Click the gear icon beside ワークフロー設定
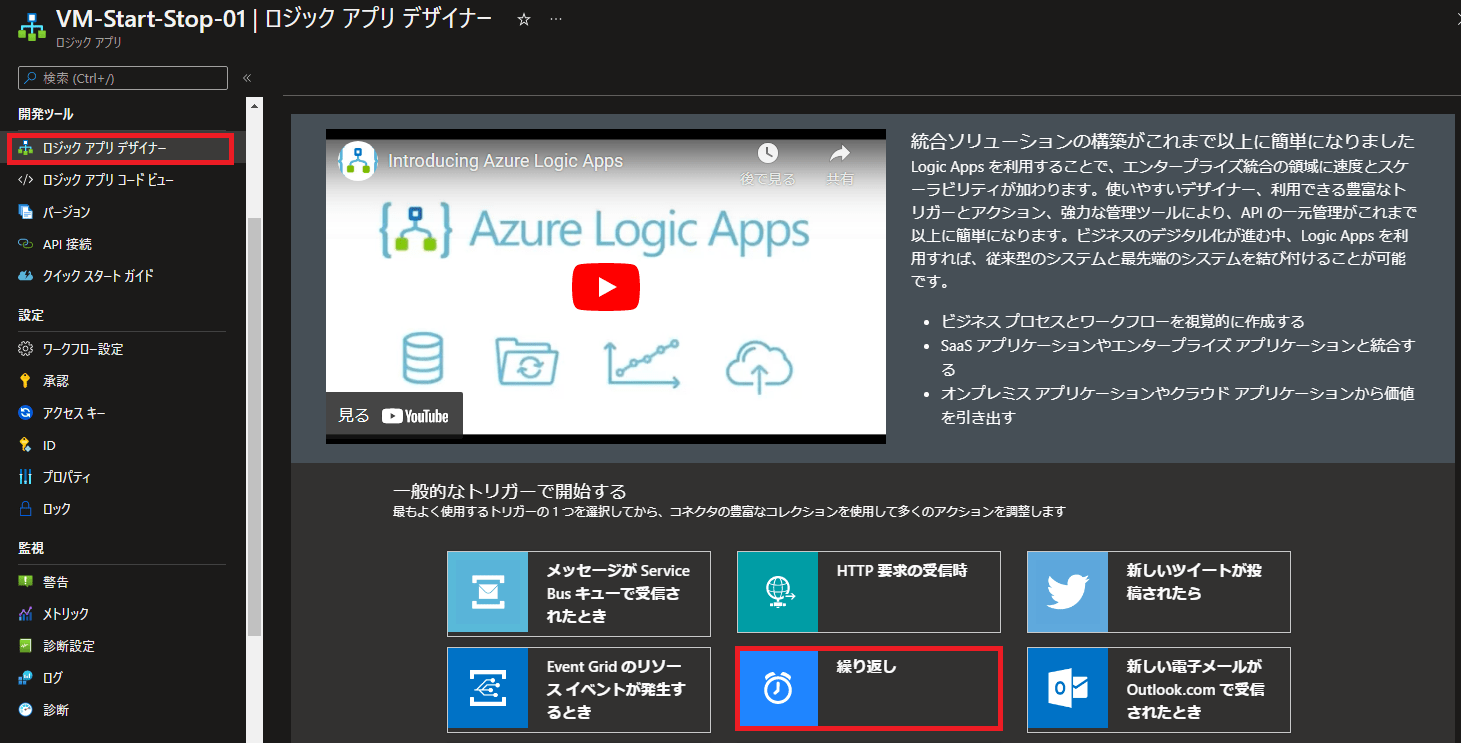The image size is (1461, 743). 26,349
